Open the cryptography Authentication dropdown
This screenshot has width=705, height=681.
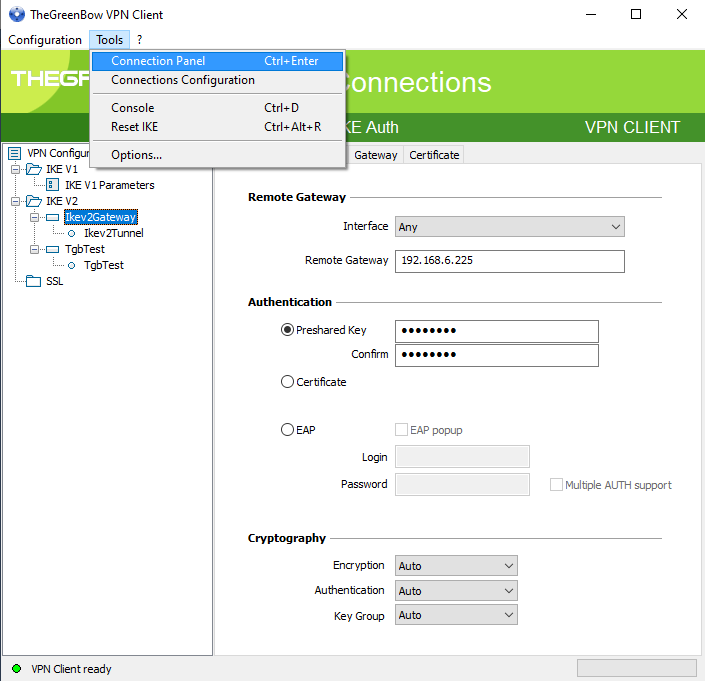click(x=456, y=591)
